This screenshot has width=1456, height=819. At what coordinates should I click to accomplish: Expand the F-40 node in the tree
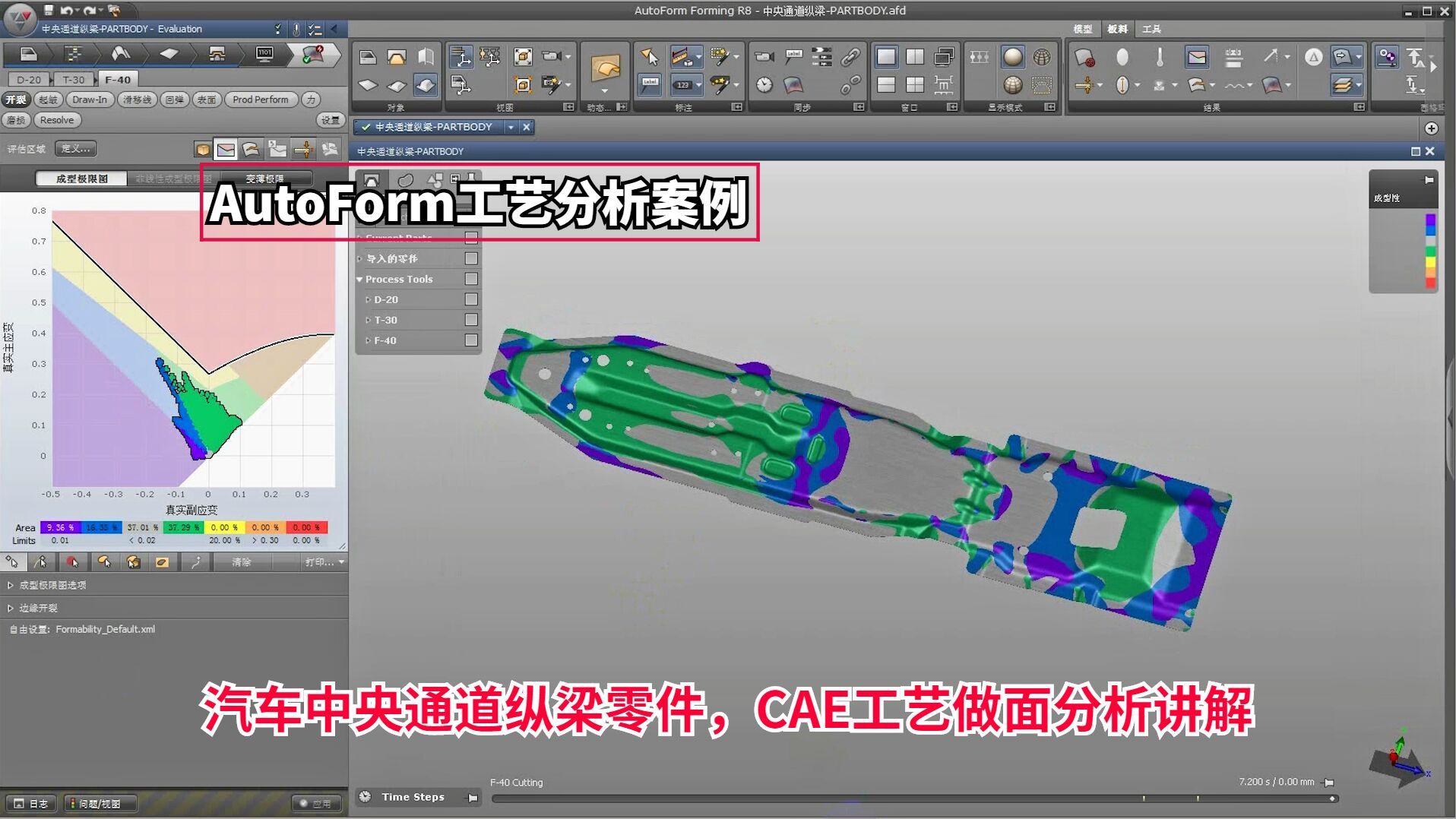[369, 341]
